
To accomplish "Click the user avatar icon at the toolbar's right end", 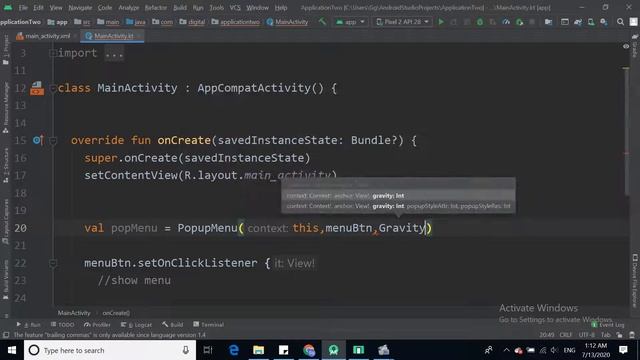I will [x=634, y=22].
